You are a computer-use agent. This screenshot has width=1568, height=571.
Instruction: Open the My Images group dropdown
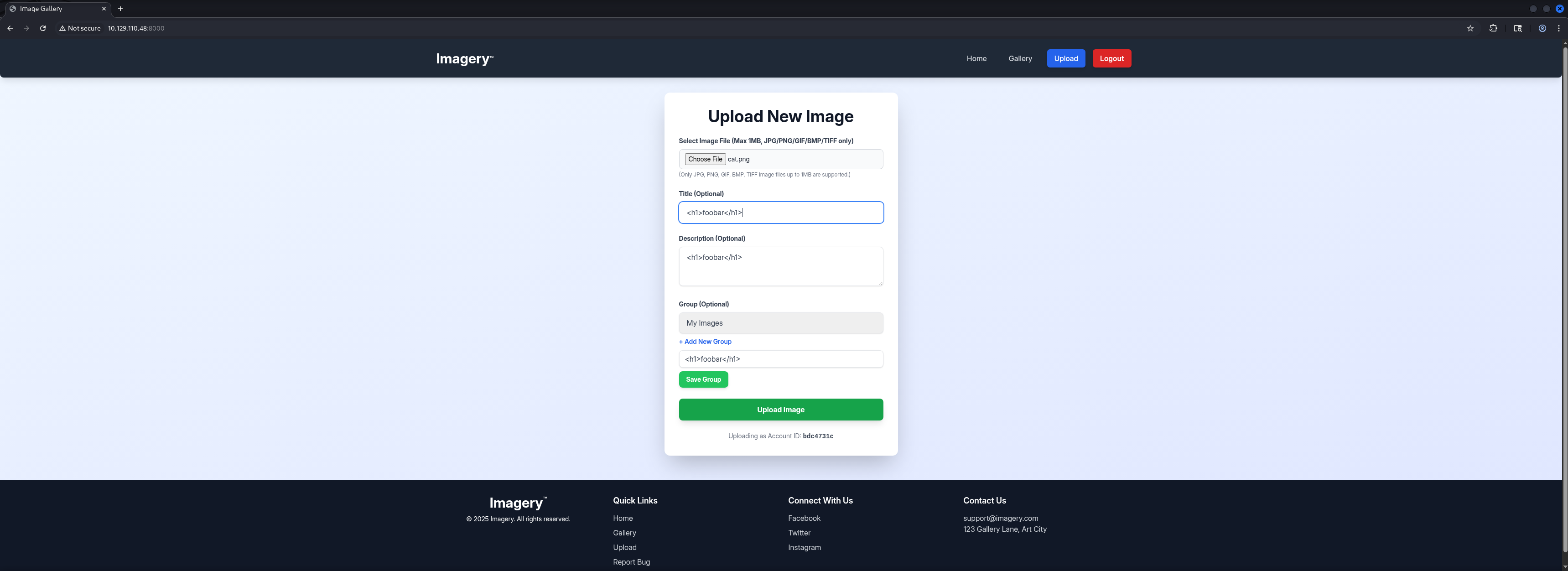coord(780,323)
